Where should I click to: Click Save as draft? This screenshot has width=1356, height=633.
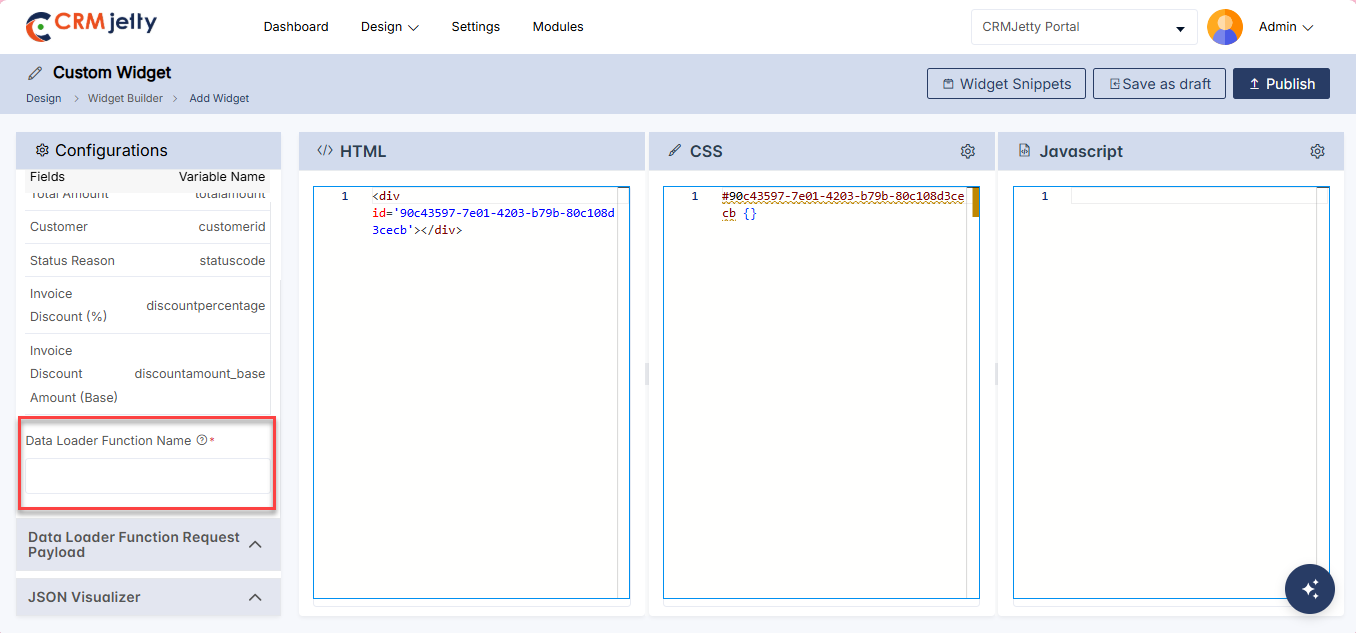[1159, 84]
